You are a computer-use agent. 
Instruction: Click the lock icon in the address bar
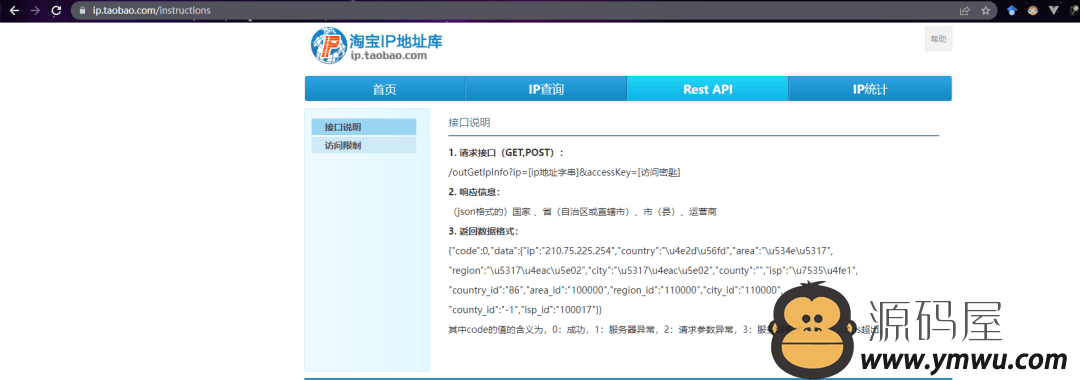pos(83,11)
